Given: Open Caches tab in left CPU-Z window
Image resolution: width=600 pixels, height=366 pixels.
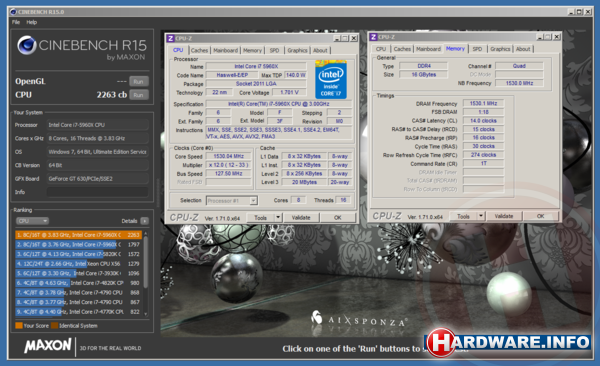Looking at the screenshot, I should (199, 51).
